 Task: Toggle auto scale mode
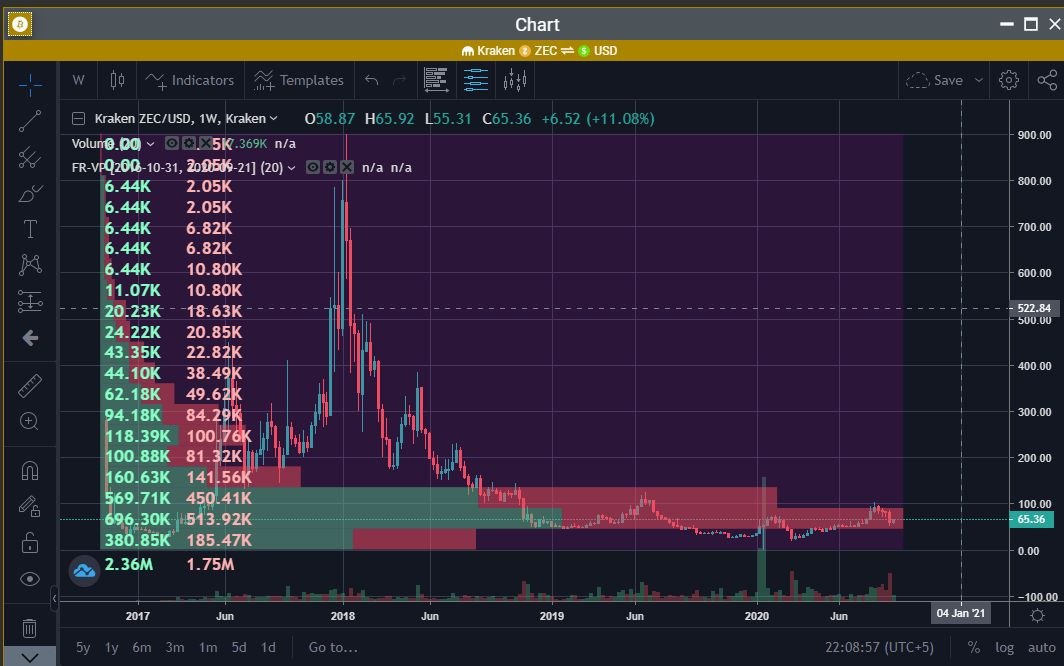pyautogui.click(x=1042, y=648)
